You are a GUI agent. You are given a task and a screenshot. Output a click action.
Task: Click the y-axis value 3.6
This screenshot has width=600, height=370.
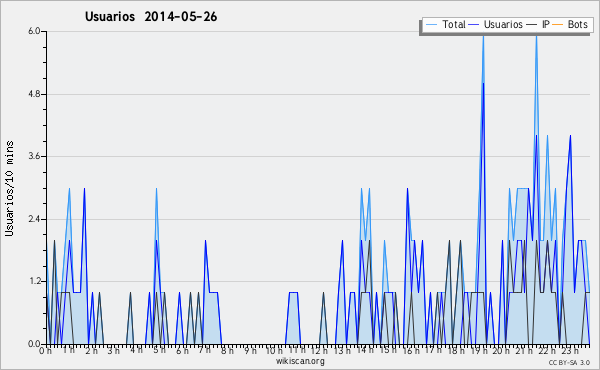[34, 156]
